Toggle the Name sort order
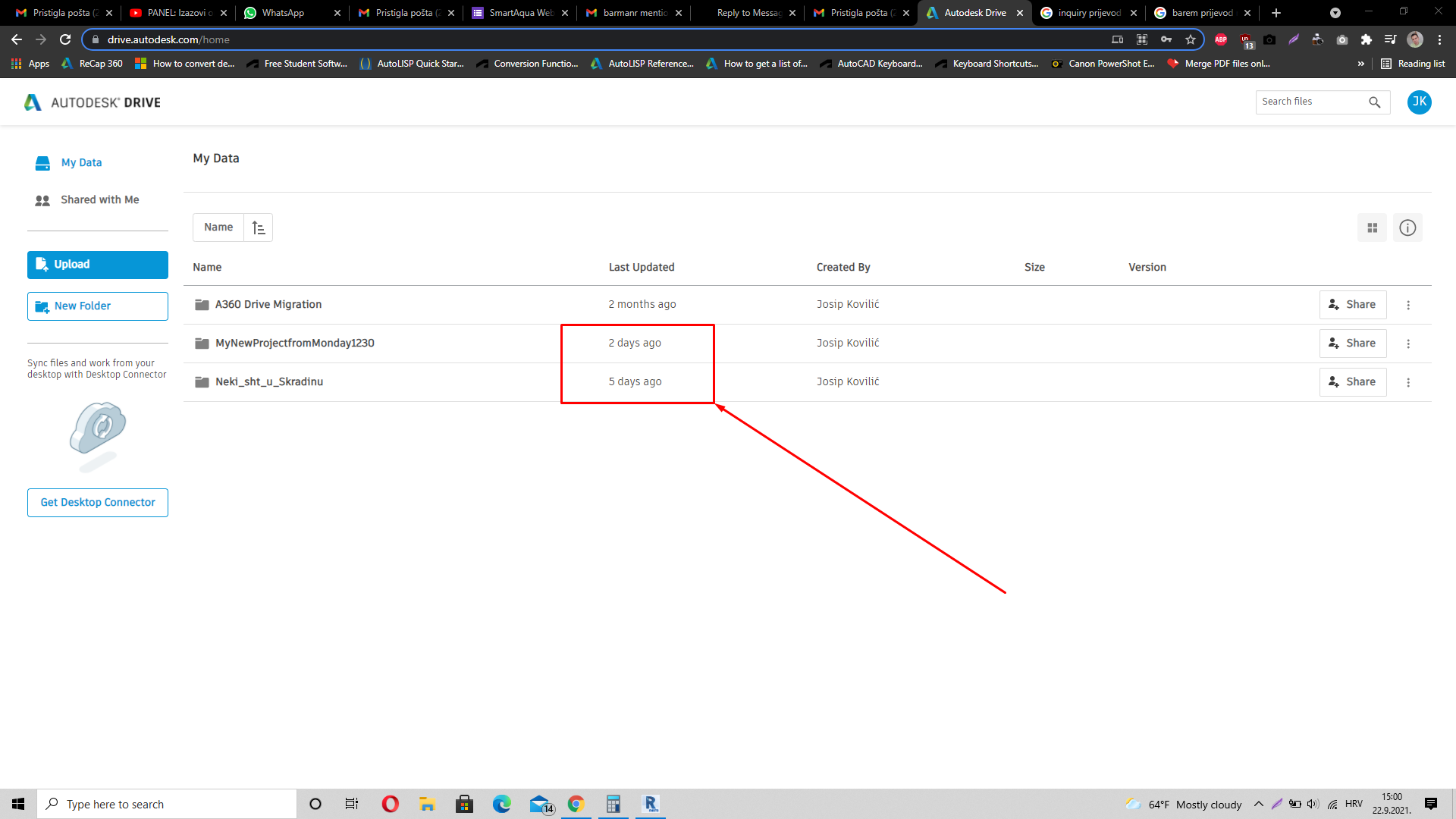Viewport: 1456px width, 819px height. [x=258, y=227]
